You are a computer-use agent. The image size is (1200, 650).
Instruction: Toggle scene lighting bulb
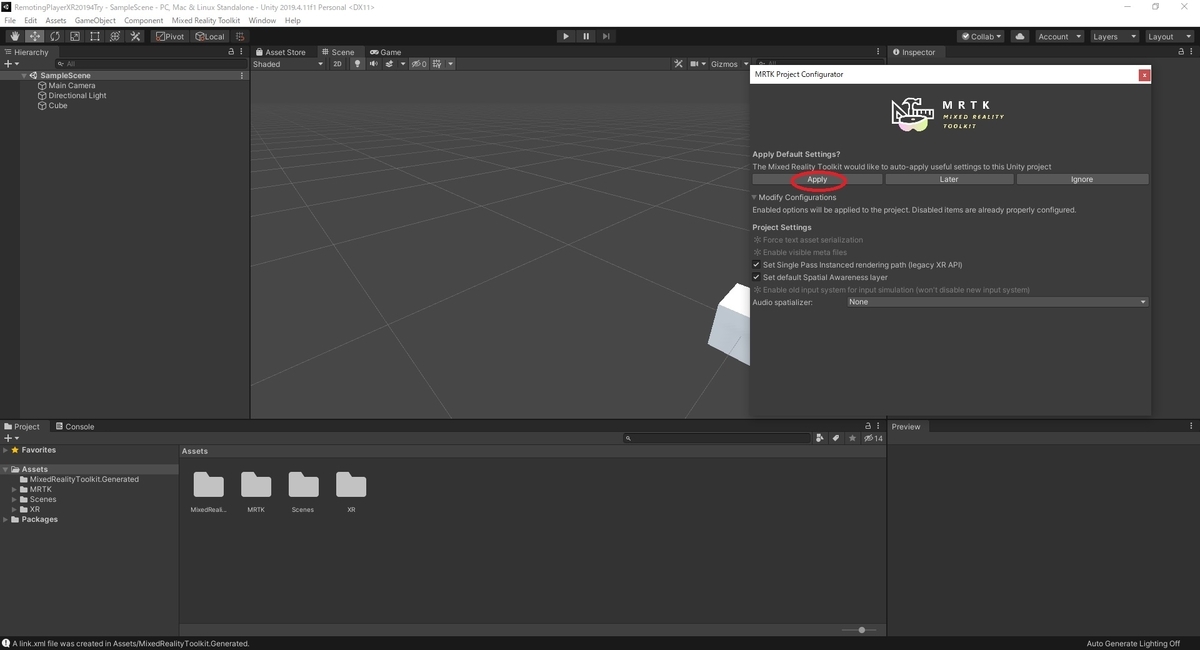tap(357, 64)
